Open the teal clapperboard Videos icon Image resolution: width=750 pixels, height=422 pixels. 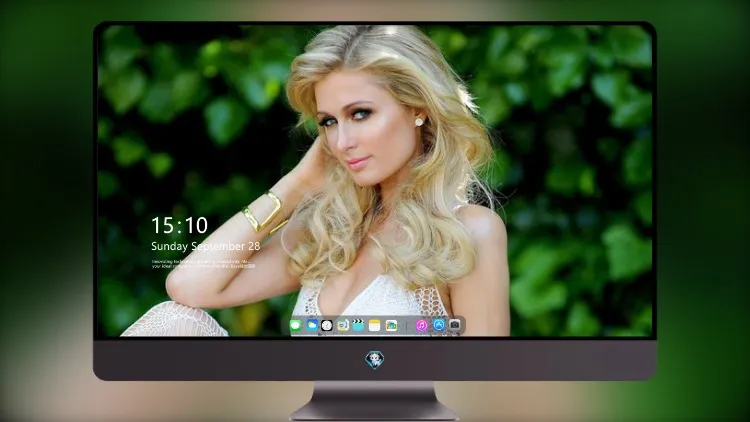pyautogui.click(x=358, y=325)
